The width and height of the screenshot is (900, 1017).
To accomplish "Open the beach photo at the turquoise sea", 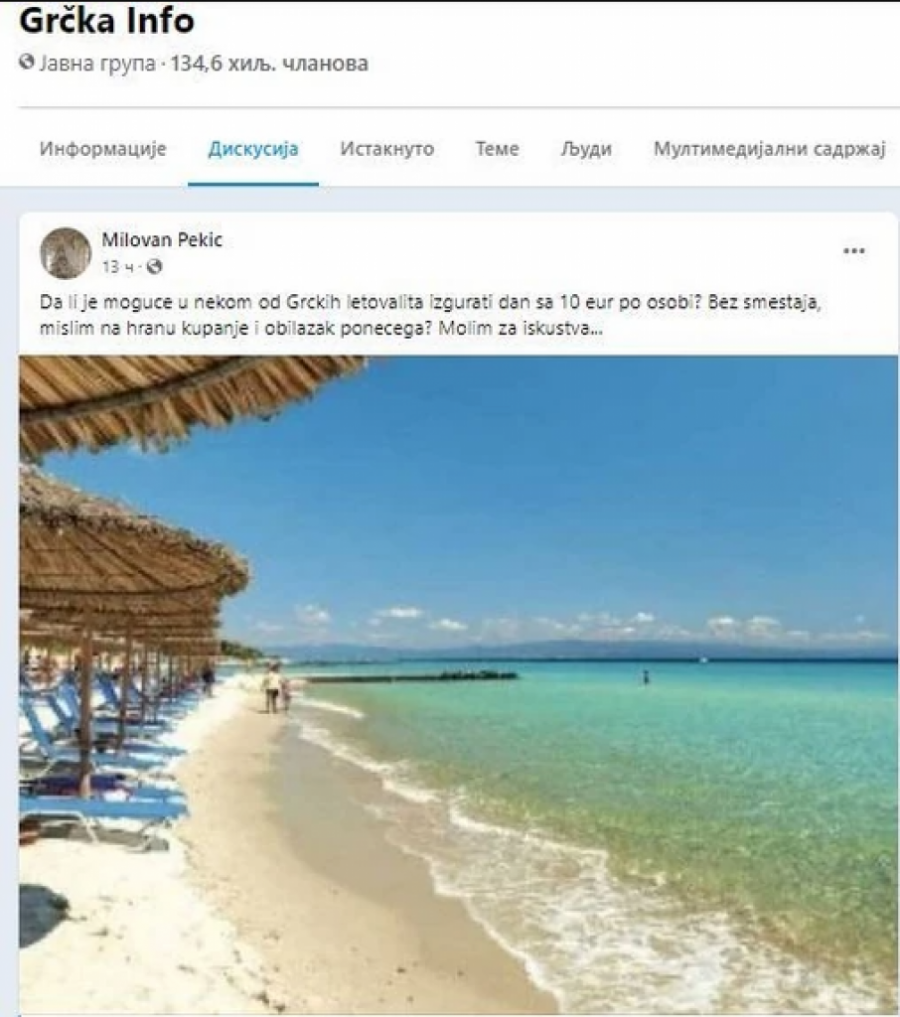I will (458, 685).
